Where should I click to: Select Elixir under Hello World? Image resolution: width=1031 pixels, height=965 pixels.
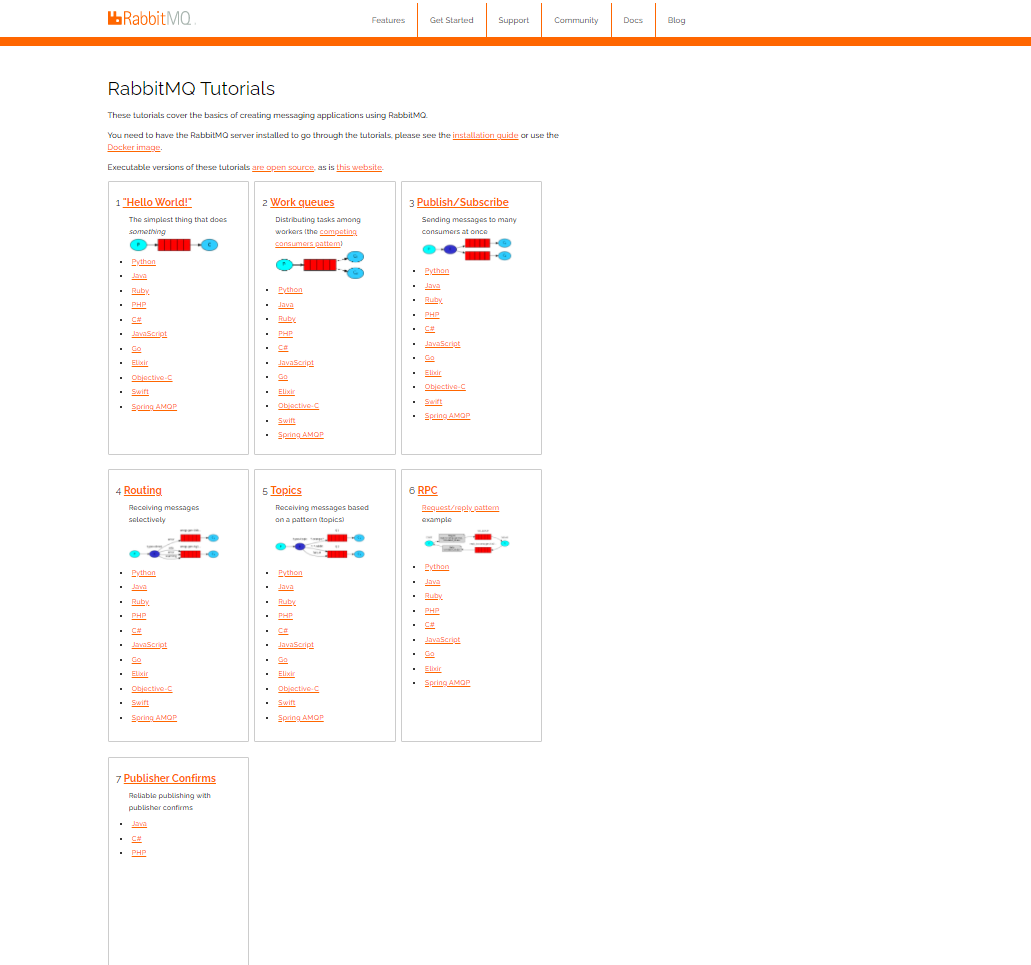pyautogui.click(x=140, y=363)
